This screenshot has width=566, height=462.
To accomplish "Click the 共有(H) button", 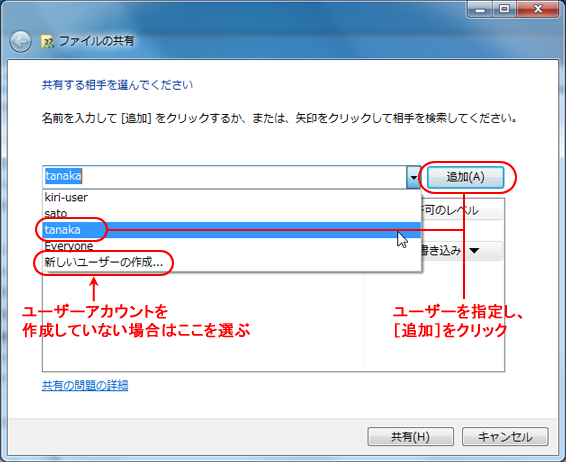I will (410, 437).
